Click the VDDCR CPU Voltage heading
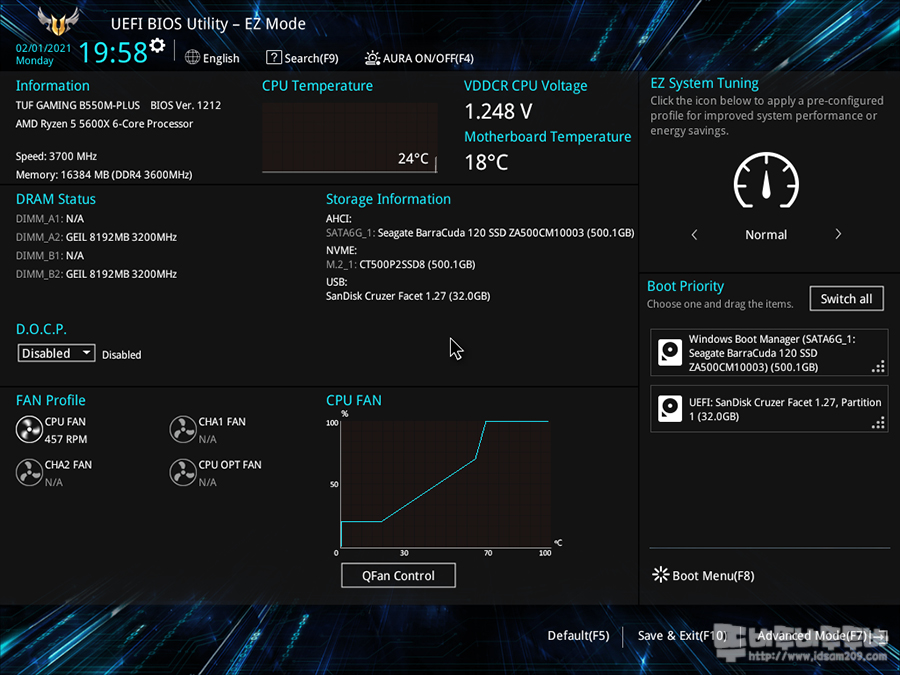The image size is (900, 675). (526, 86)
